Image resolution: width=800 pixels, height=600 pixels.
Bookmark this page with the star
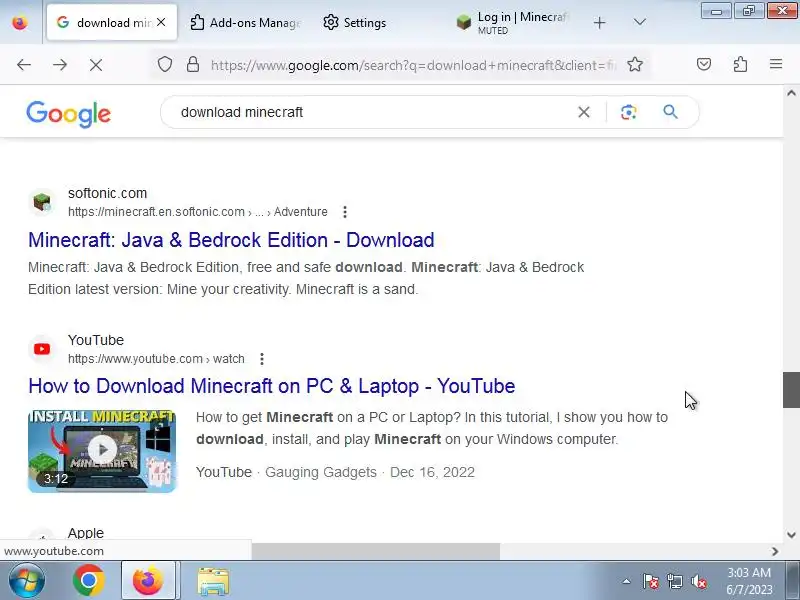[x=635, y=65]
